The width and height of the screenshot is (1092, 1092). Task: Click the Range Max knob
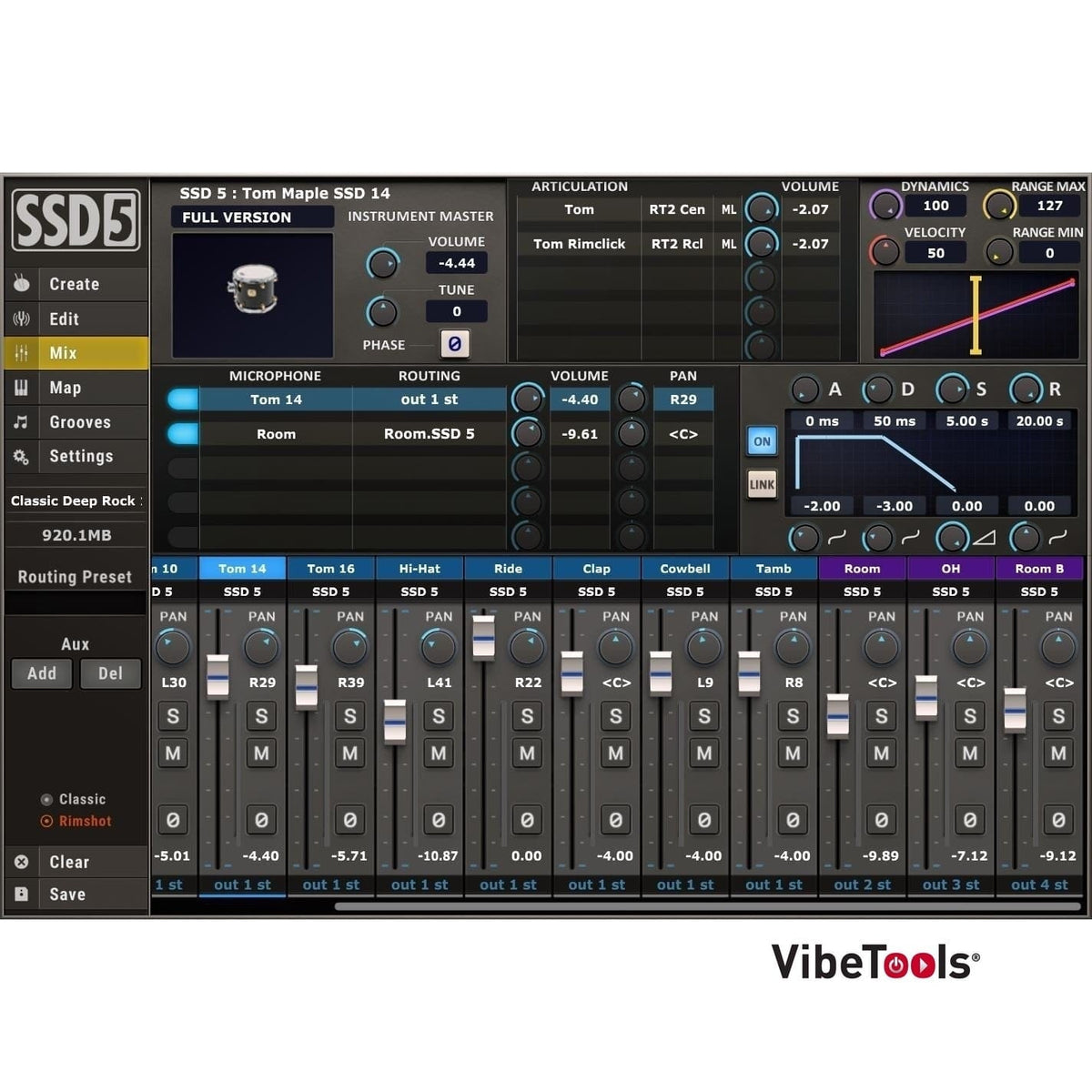tap(999, 206)
